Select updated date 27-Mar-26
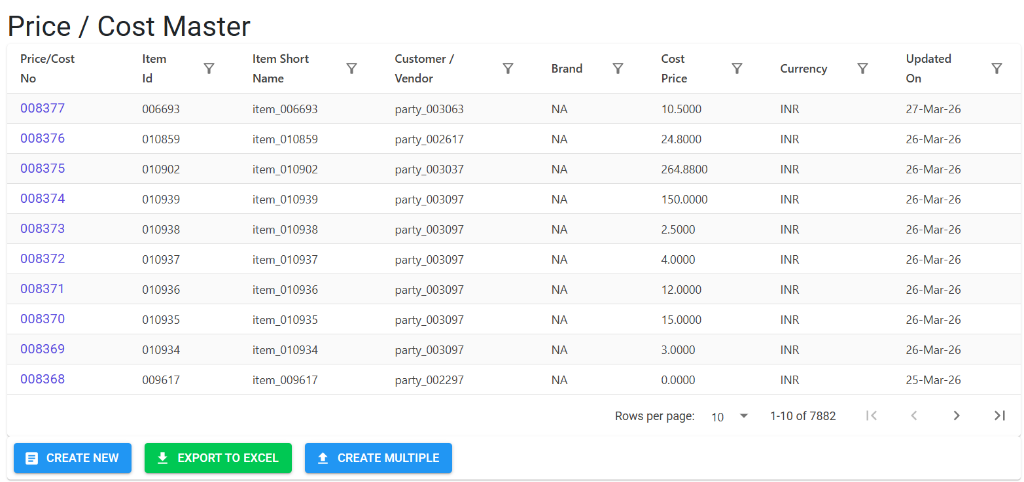The width and height of the screenshot is (1024, 482). click(933, 109)
